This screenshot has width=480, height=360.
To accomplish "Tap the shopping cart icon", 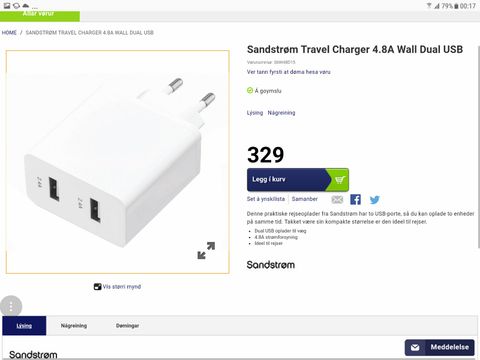I will [x=339, y=180].
